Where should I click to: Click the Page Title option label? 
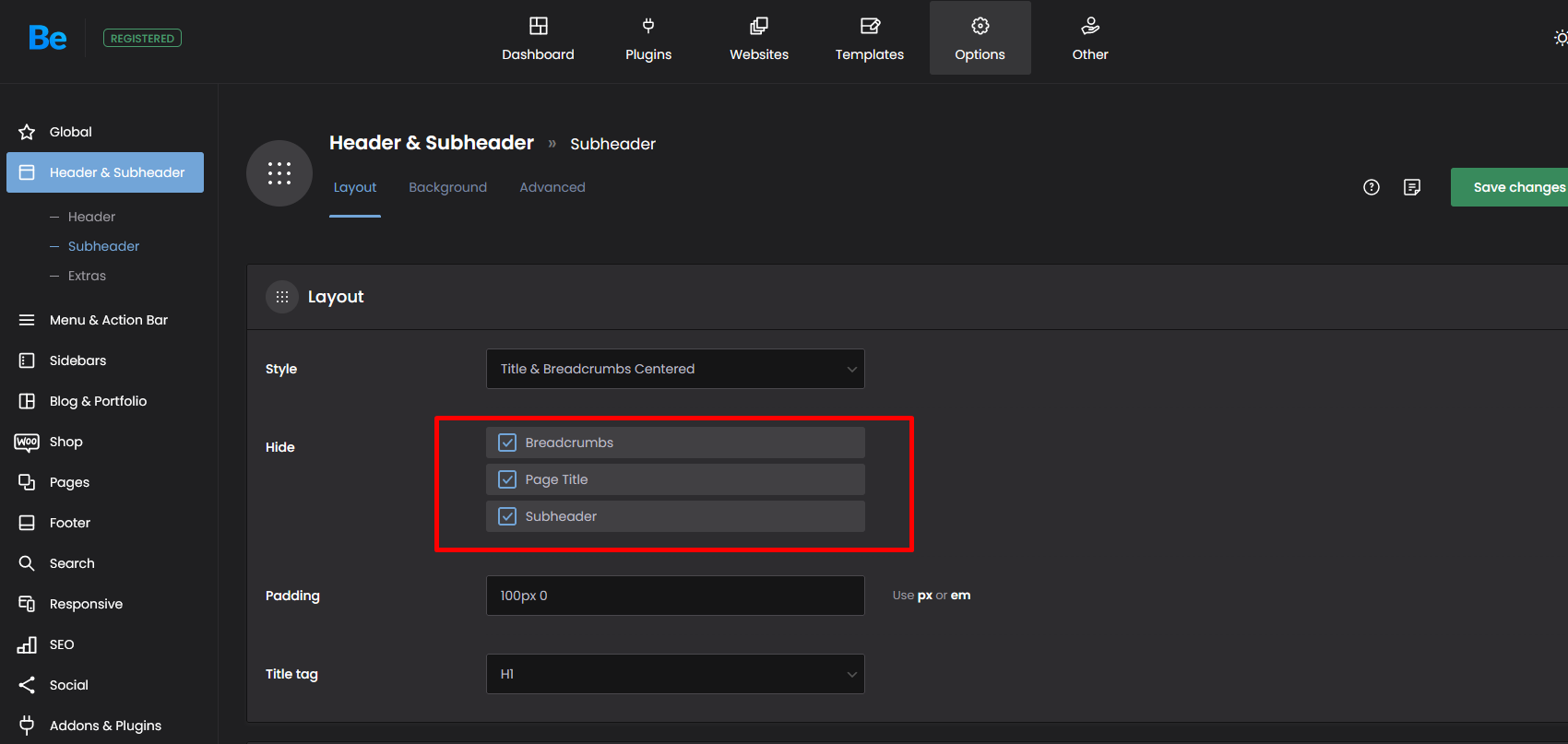pos(556,479)
